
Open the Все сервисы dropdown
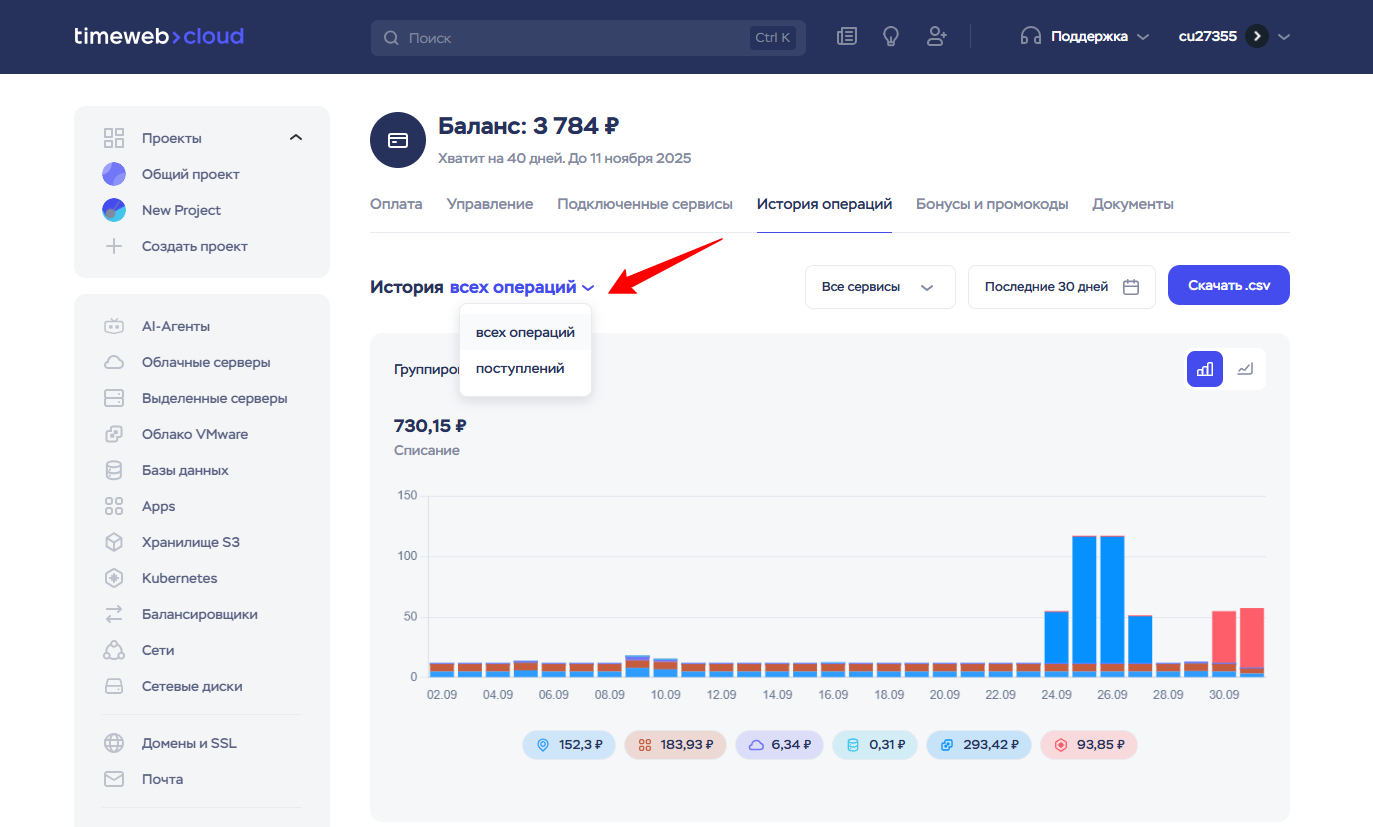879,287
